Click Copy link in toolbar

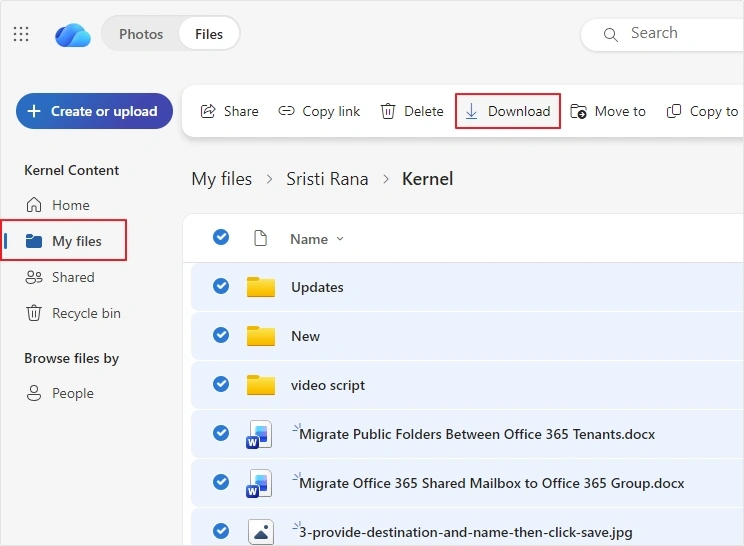click(319, 111)
